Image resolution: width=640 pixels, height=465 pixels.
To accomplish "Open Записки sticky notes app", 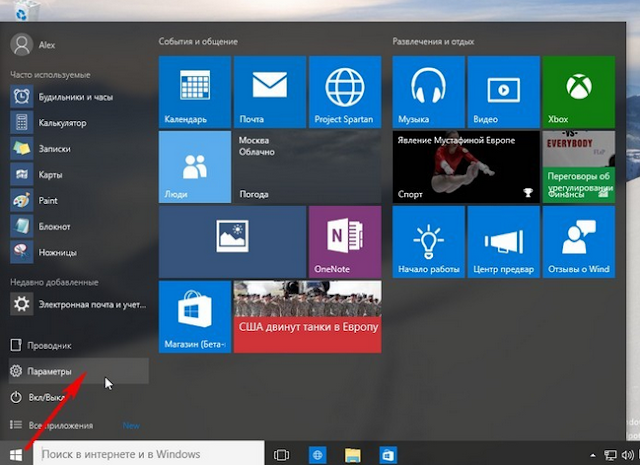I will pyautogui.click(x=79, y=149).
